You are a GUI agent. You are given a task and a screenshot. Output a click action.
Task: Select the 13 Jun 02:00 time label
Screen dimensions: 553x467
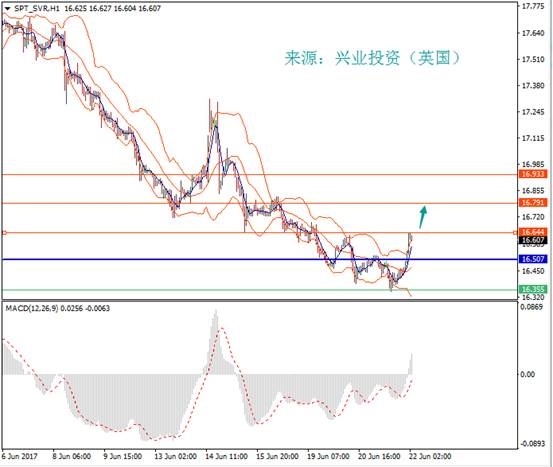tap(175, 456)
